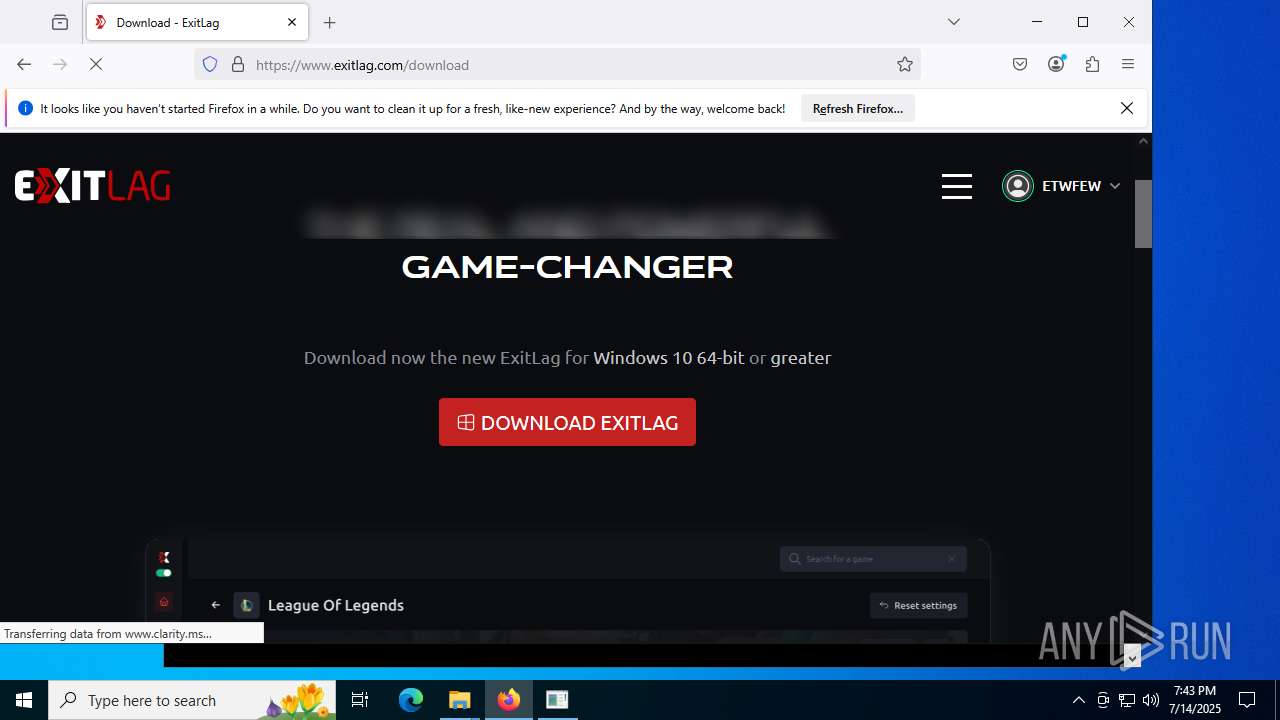Open the app right of Firefox on the taskbar

click(558, 700)
